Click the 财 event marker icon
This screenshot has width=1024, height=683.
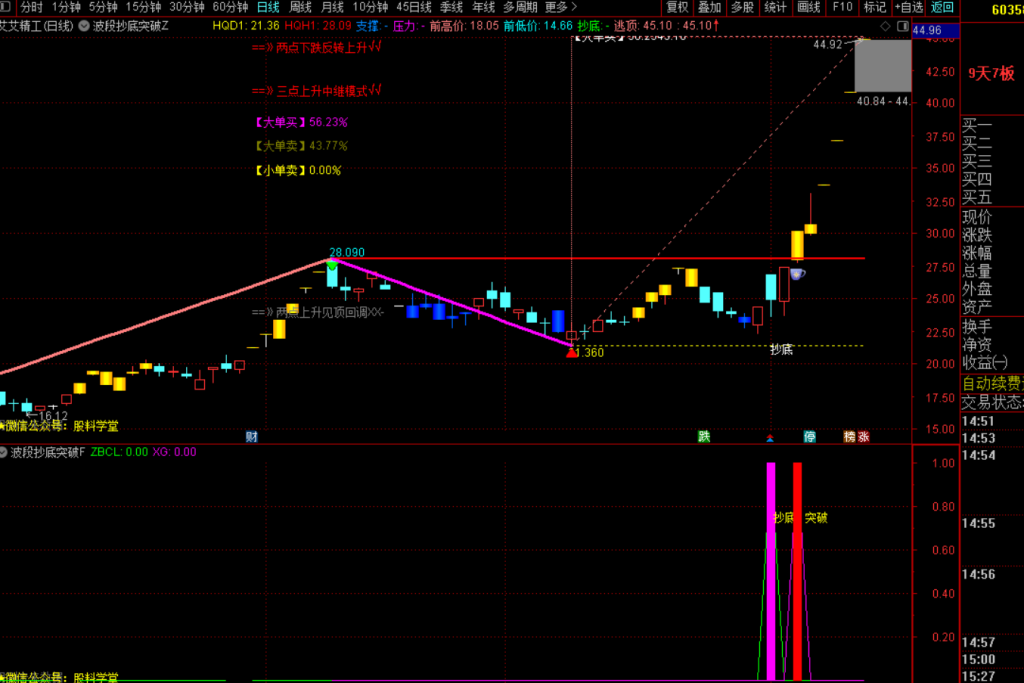(x=251, y=437)
